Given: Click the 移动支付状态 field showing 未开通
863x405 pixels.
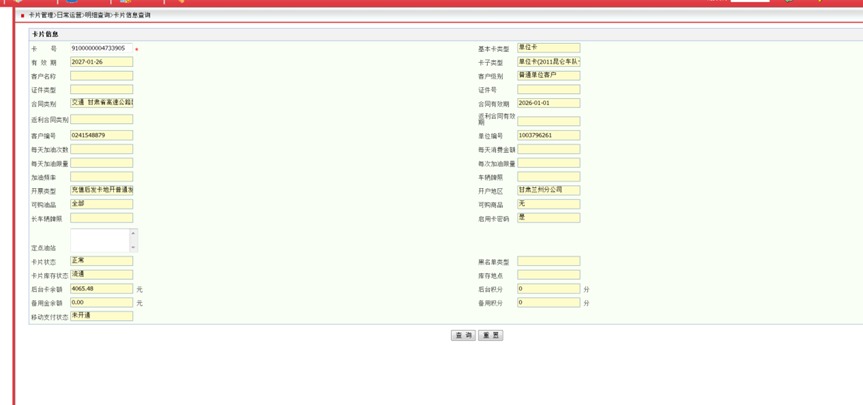Looking at the screenshot, I should (101, 316).
